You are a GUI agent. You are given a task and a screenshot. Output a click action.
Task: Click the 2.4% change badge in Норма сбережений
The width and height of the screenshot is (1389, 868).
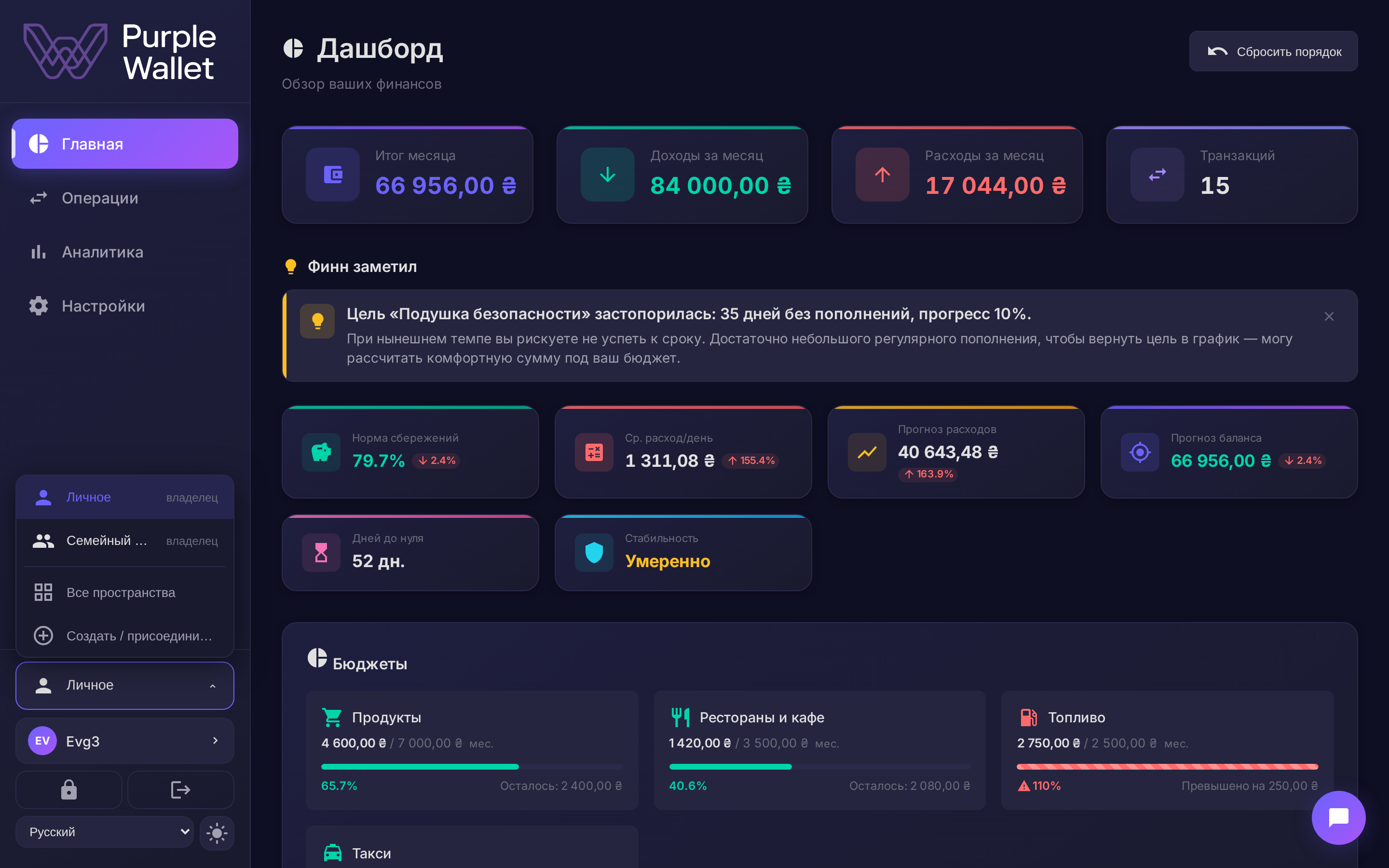(436, 461)
